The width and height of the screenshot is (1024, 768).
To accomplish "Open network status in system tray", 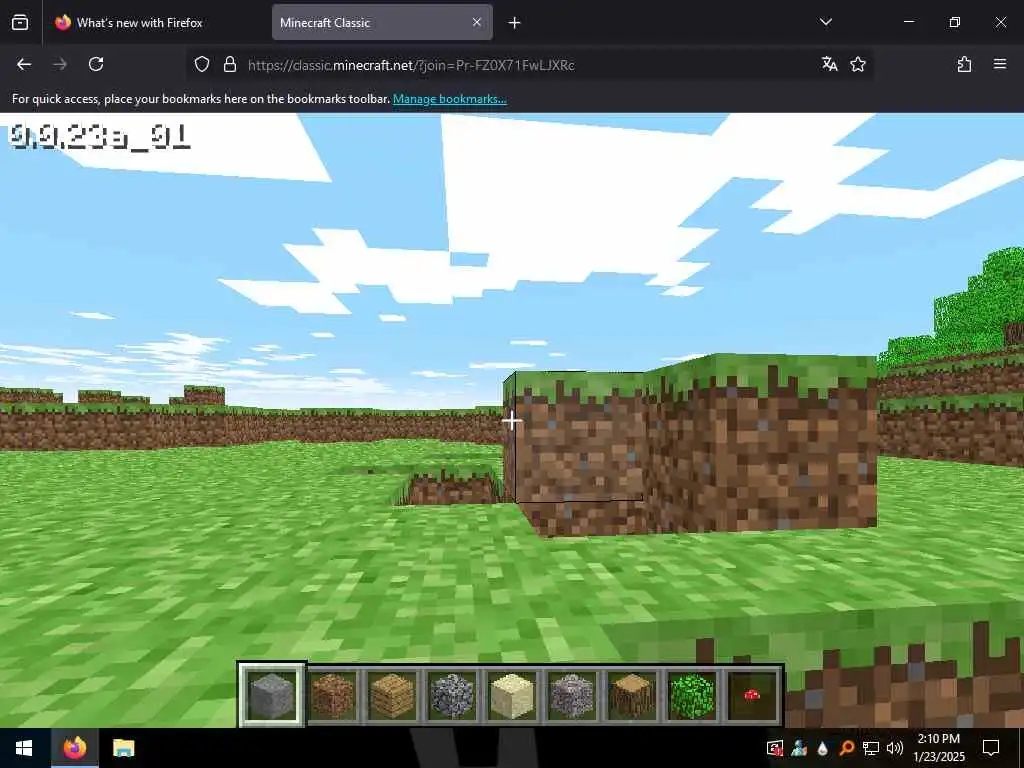I will (871, 748).
